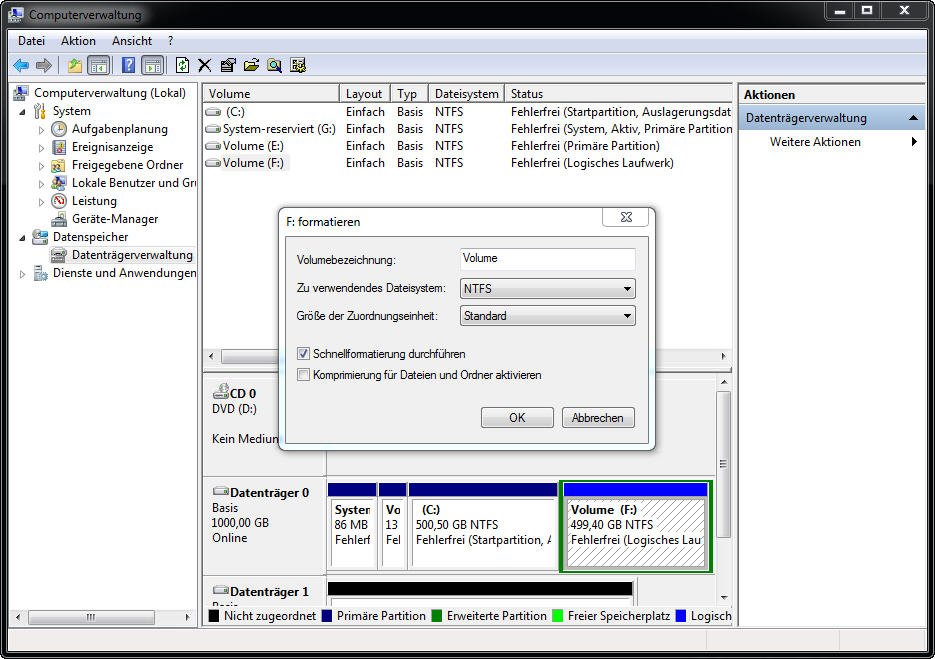Click the blue back arrow in toolbar

pos(20,65)
